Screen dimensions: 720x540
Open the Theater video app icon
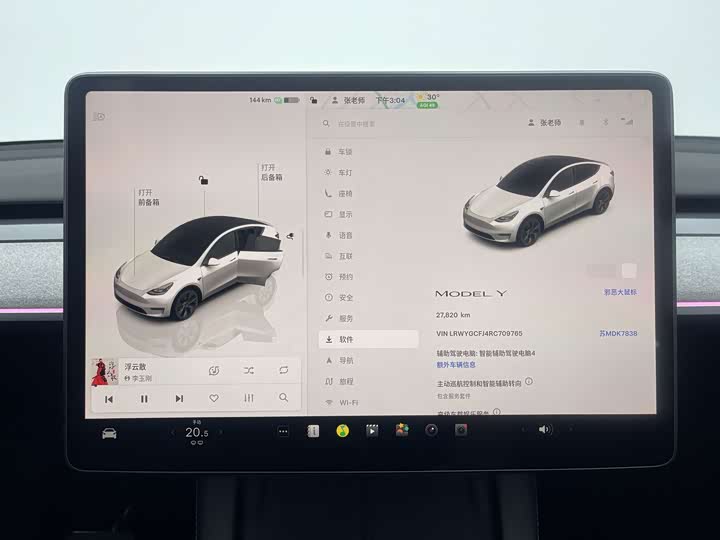pos(372,431)
